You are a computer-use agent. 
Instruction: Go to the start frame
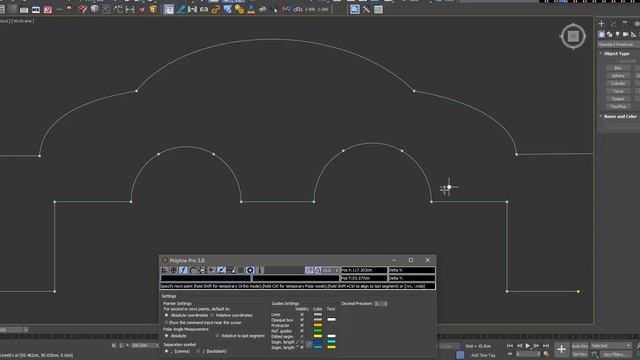[510, 346]
